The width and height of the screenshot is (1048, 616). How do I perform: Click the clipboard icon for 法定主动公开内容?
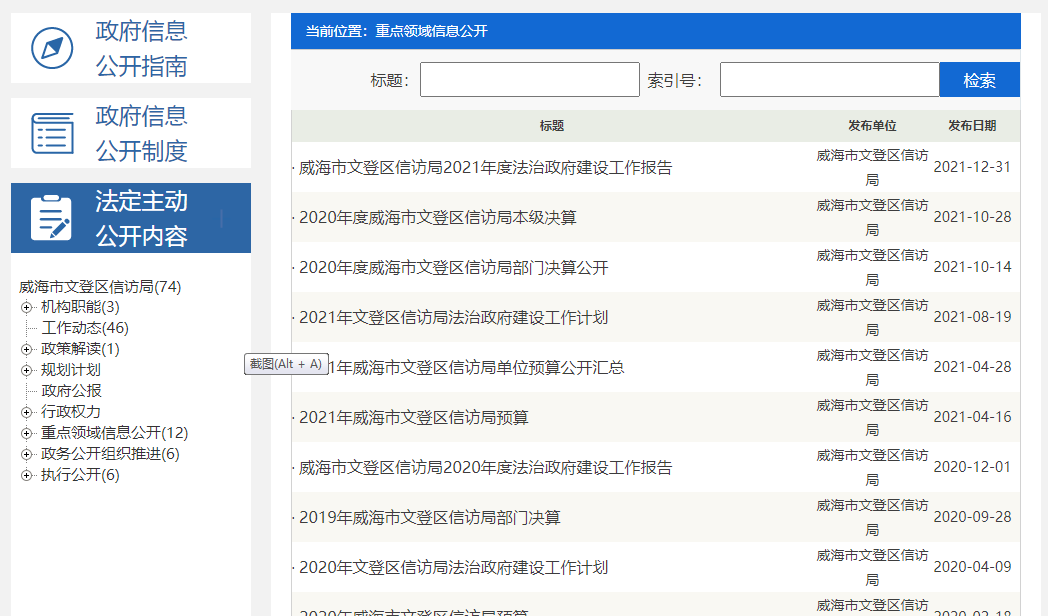click(52, 218)
